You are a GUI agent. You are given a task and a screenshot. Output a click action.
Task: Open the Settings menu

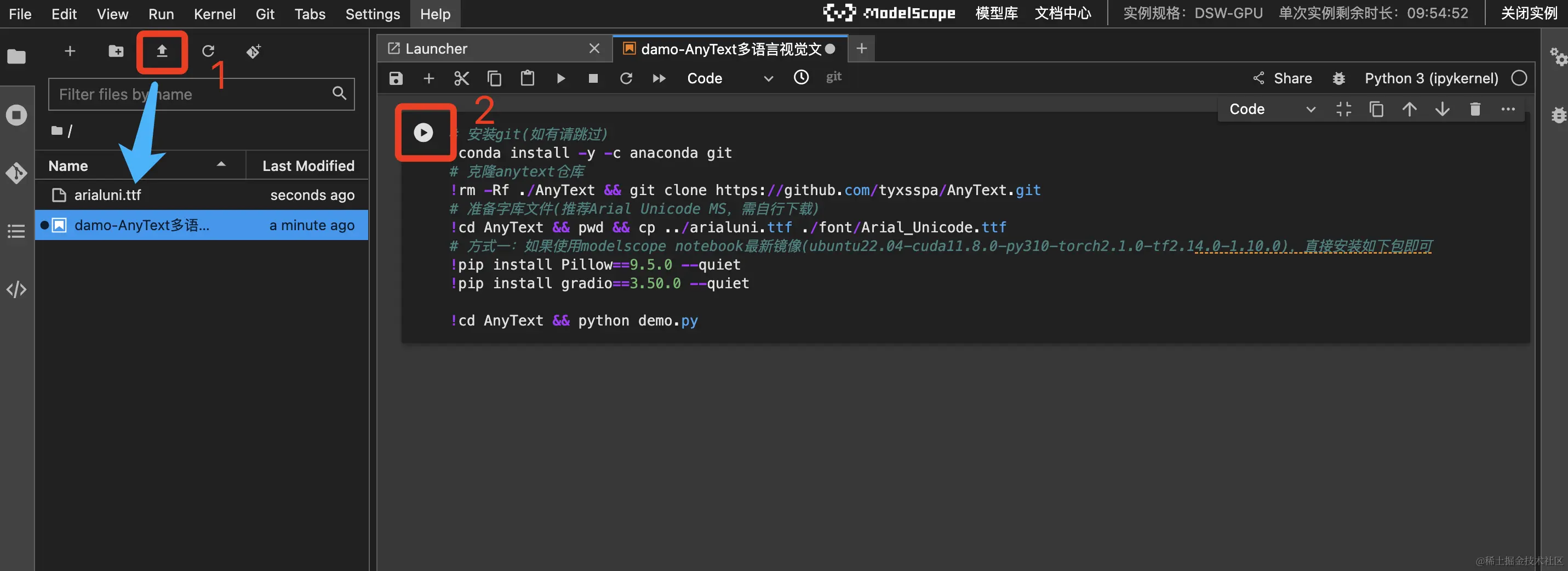pos(373,13)
